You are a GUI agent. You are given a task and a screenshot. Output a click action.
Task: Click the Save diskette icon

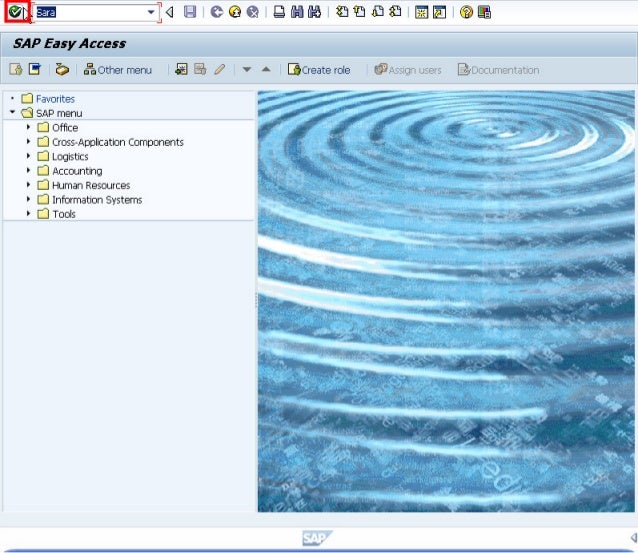pyautogui.click(x=190, y=12)
